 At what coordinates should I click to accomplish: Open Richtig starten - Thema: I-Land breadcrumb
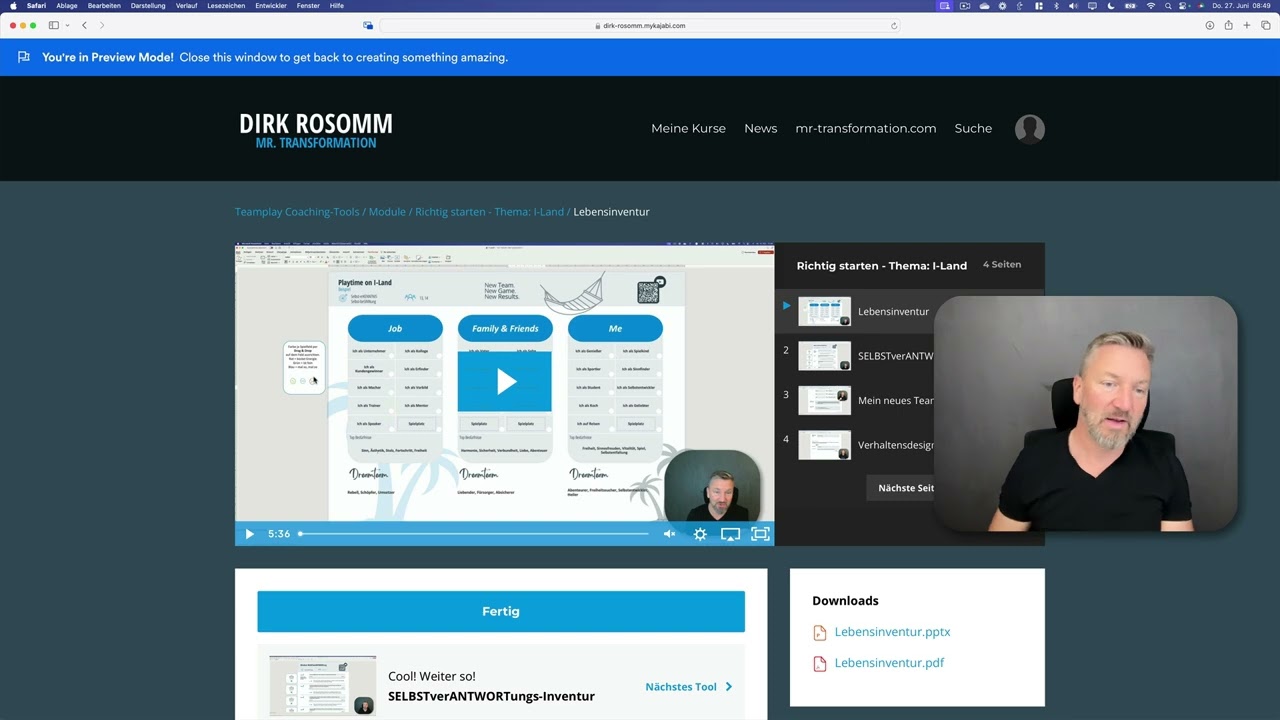(489, 212)
